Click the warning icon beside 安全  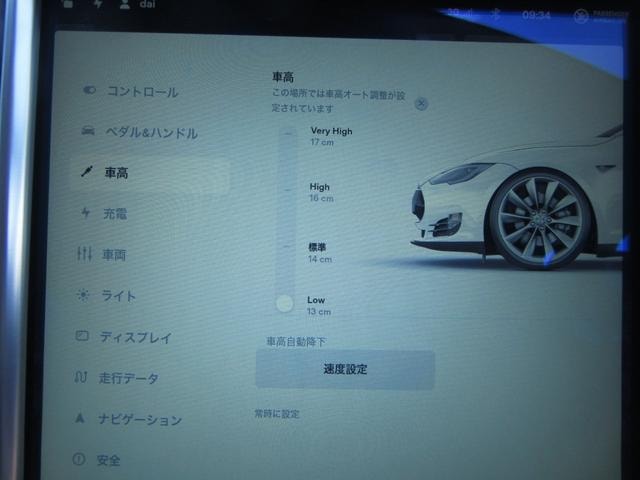pyautogui.click(x=79, y=459)
